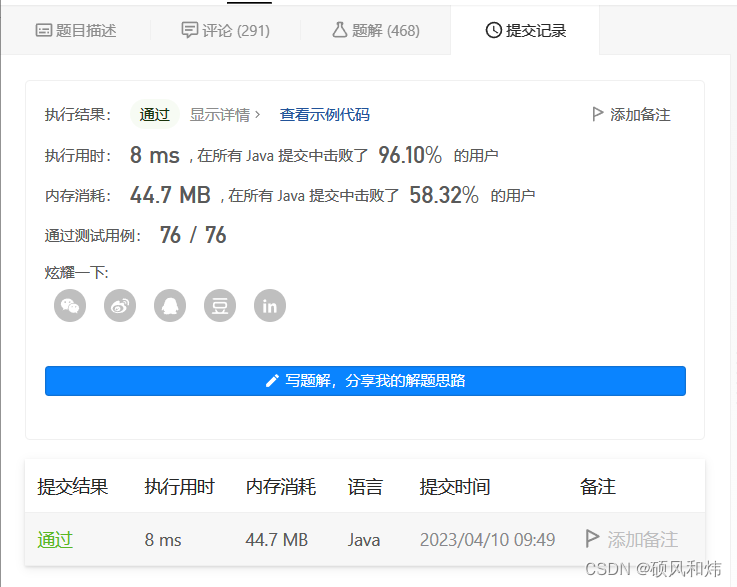The width and height of the screenshot is (737, 587).
Task: Click the 执行用时 column header
Action: point(180,487)
